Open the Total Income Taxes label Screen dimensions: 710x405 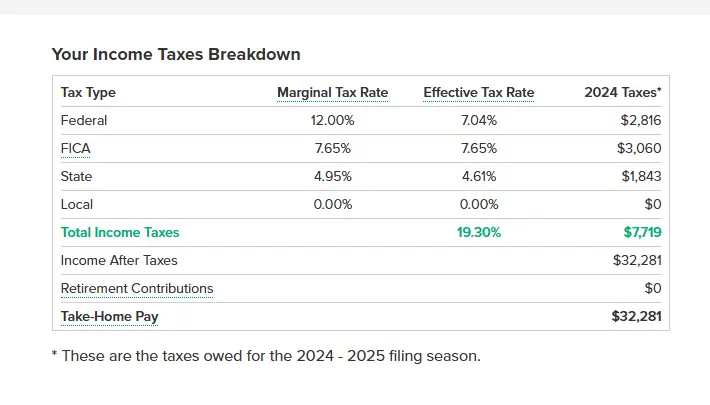(120, 233)
